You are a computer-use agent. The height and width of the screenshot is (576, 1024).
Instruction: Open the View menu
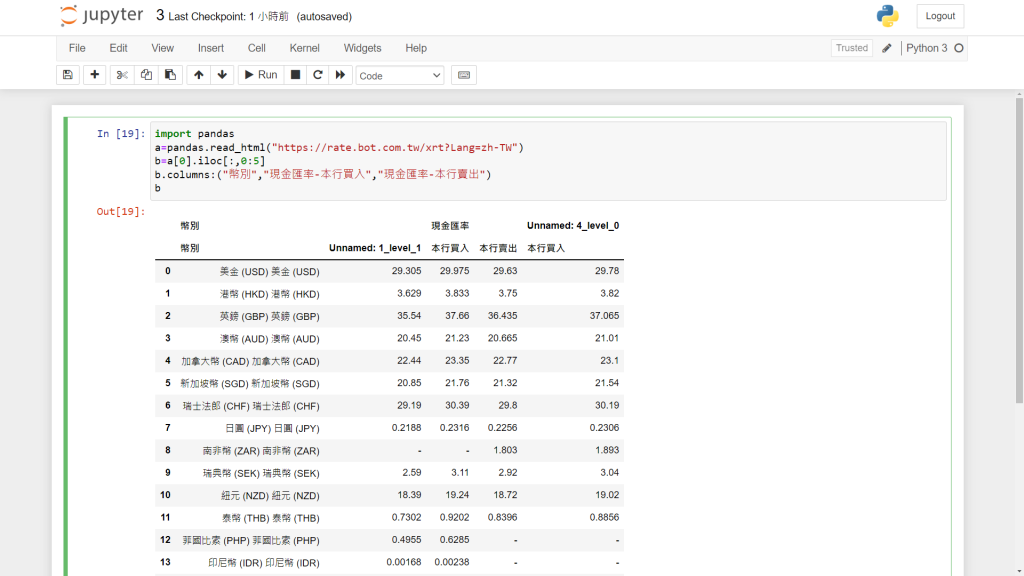click(x=163, y=48)
